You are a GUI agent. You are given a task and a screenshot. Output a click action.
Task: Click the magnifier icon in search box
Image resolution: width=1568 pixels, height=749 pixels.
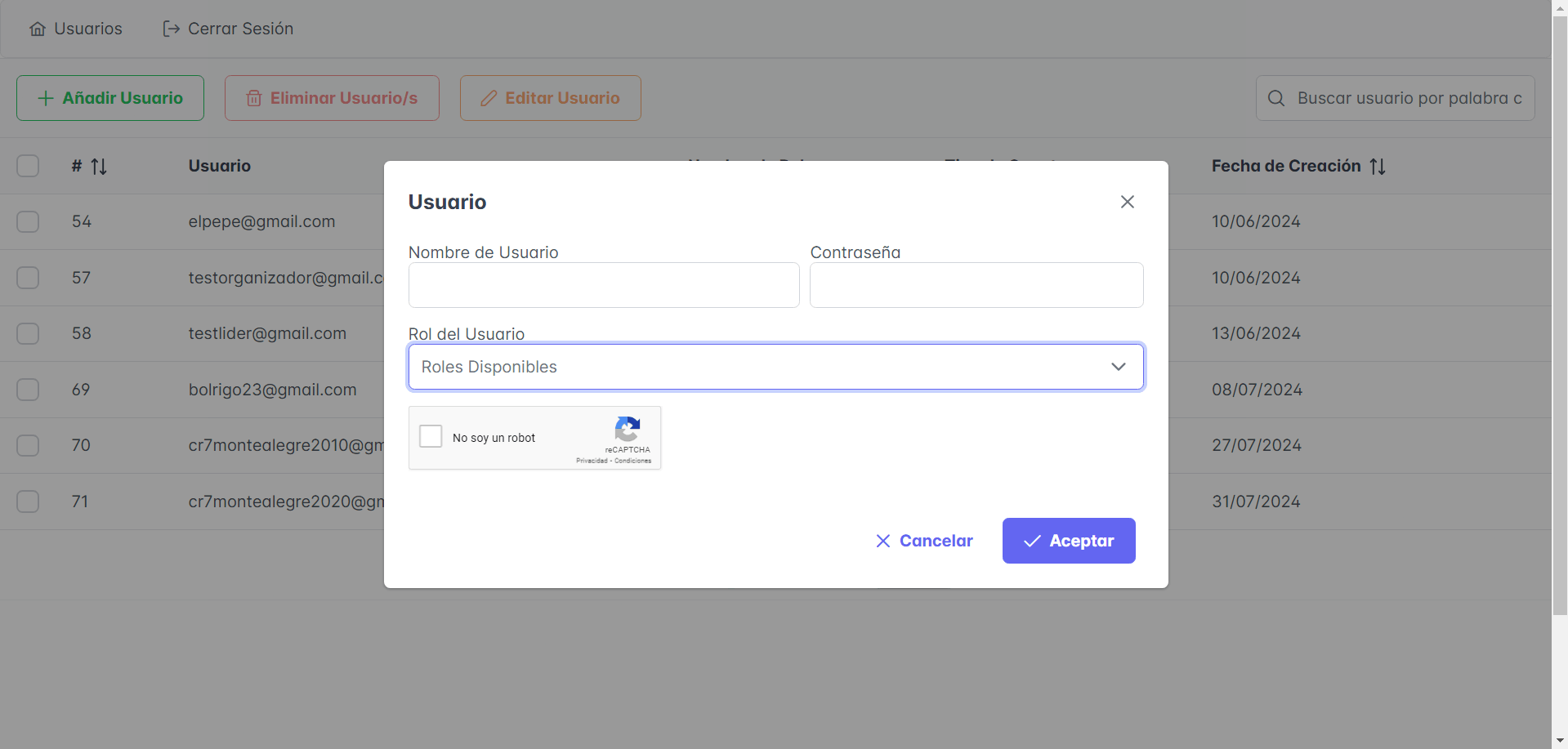[x=1276, y=98]
